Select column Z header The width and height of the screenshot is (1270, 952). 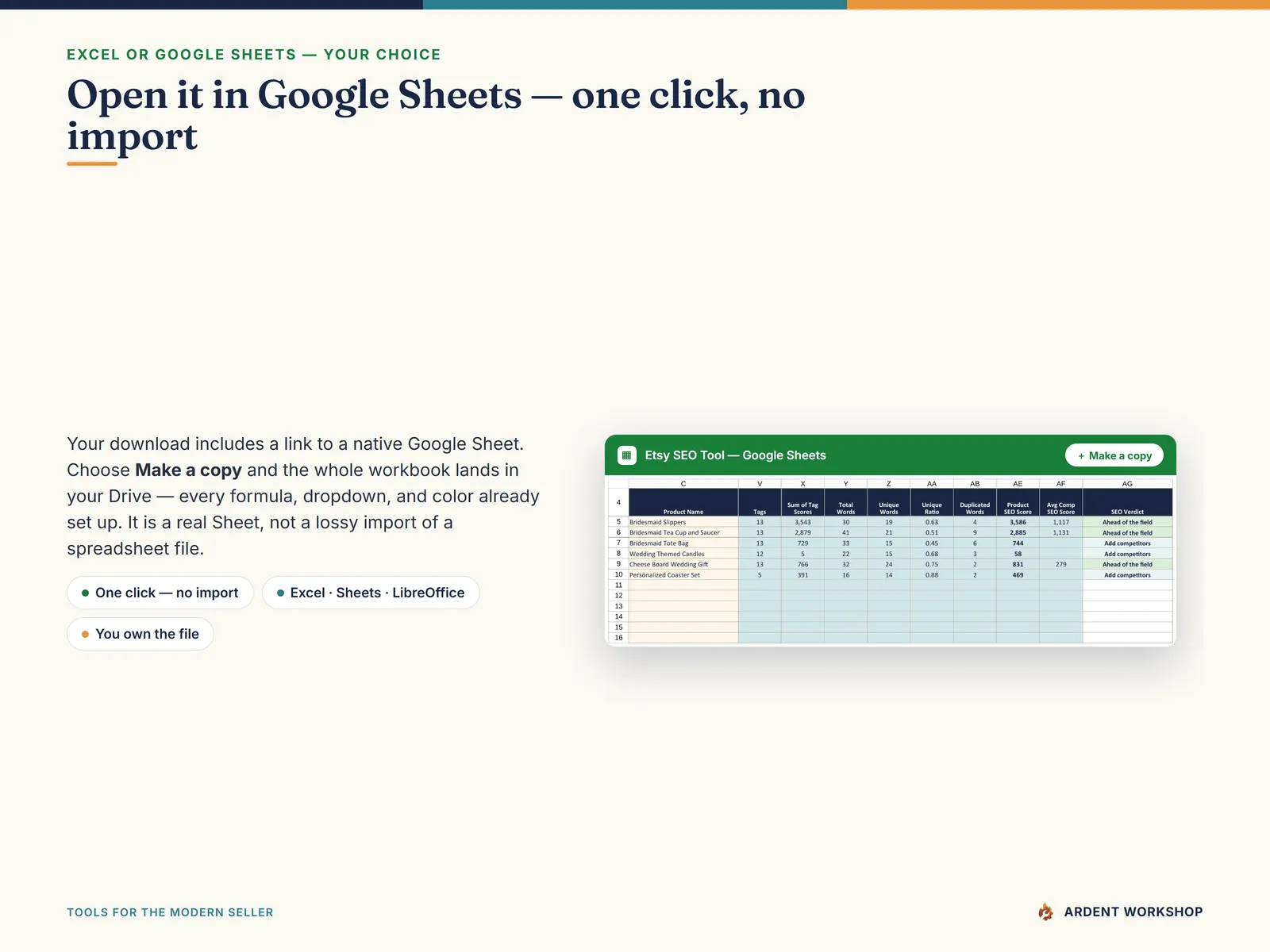pos(889,483)
